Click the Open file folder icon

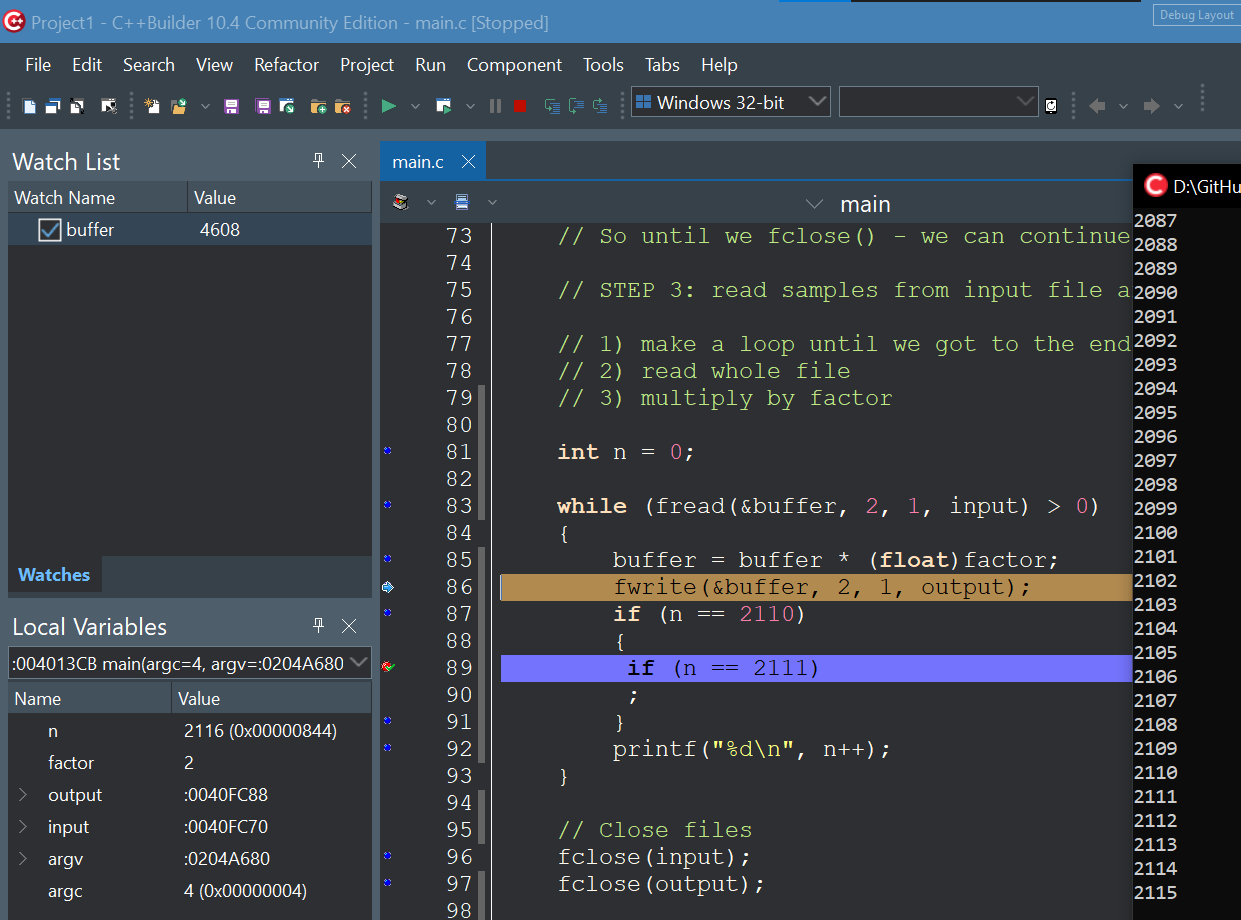[179, 105]
